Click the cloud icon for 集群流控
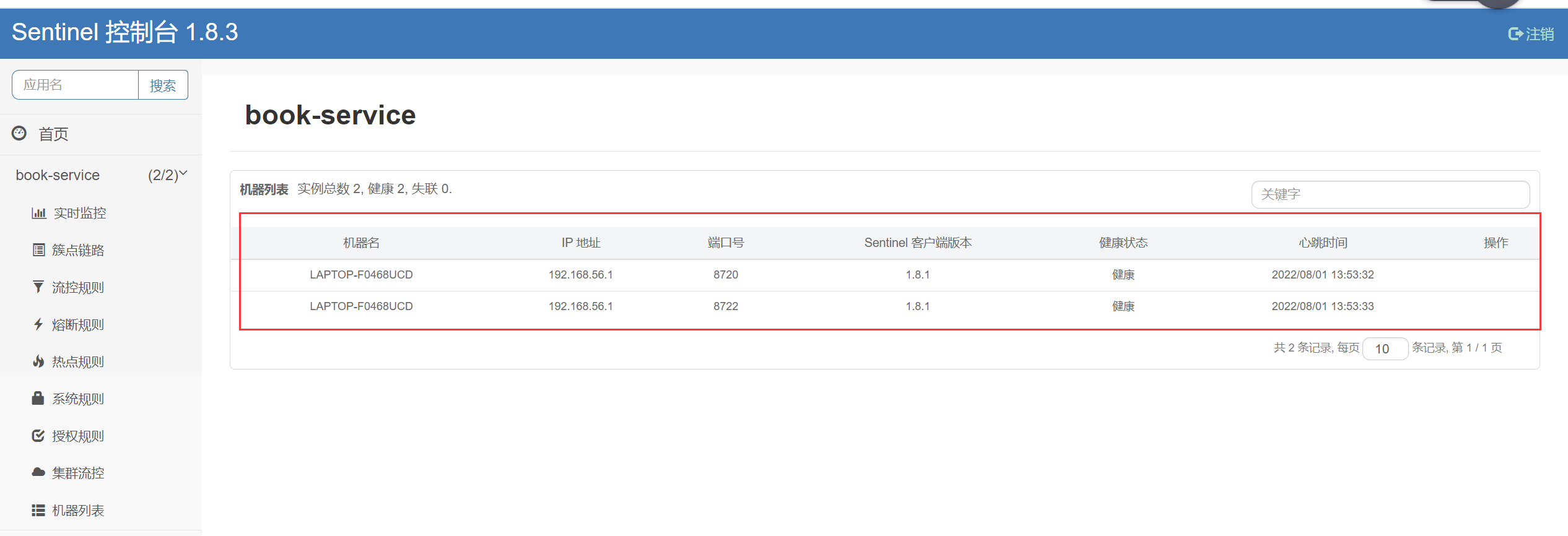 tap(38, 472)
